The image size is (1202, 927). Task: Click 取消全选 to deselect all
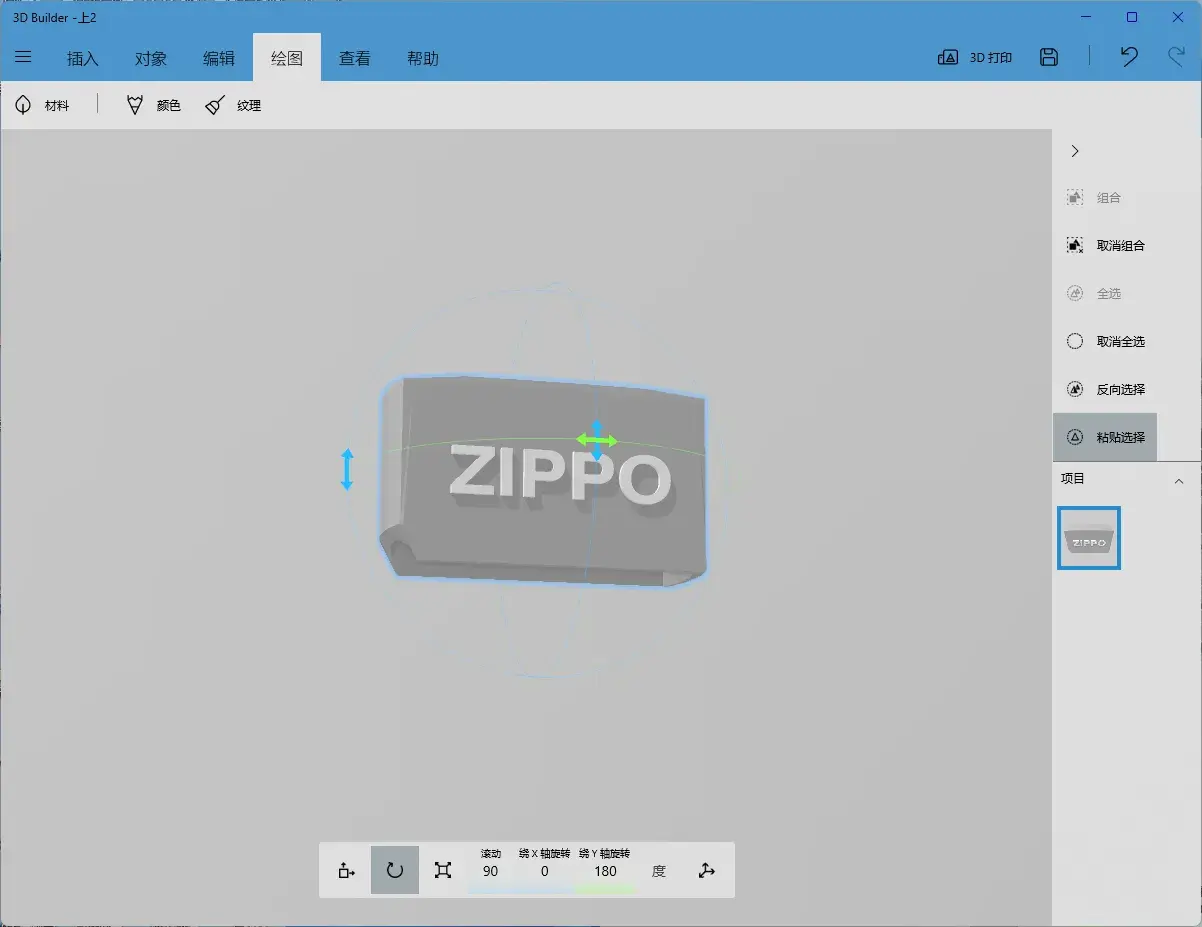(1105, 342)
